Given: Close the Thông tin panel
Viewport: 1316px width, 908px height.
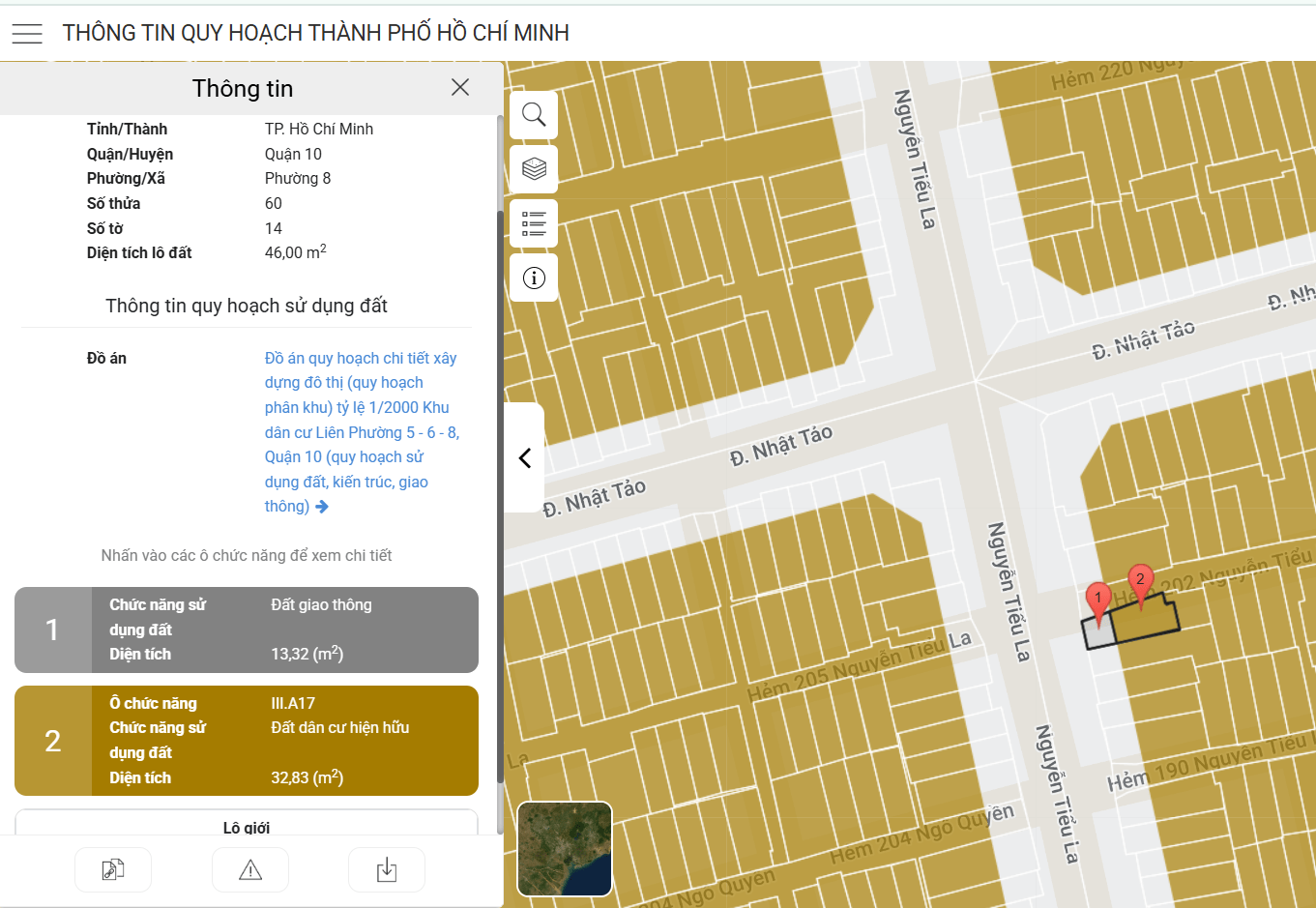Looking at the screenshot, I should pos(460,87).
